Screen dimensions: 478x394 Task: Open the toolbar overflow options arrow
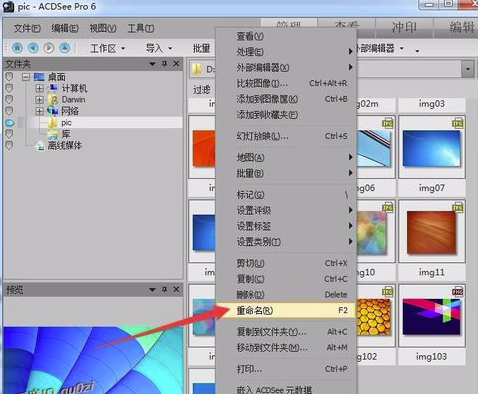(417, 51)
